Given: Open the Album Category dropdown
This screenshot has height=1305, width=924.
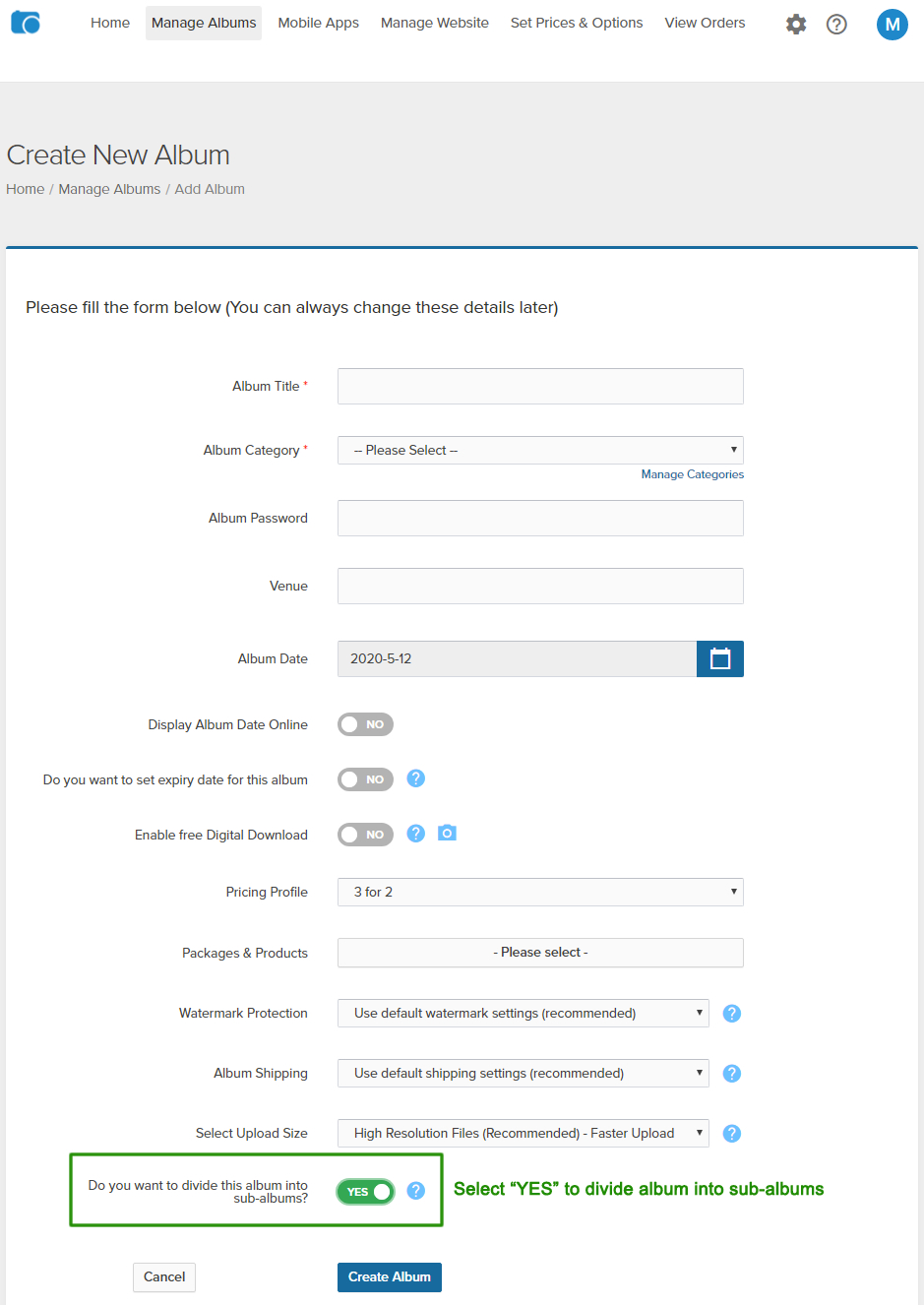Looking at the screenshot, I should coord(540,450).
